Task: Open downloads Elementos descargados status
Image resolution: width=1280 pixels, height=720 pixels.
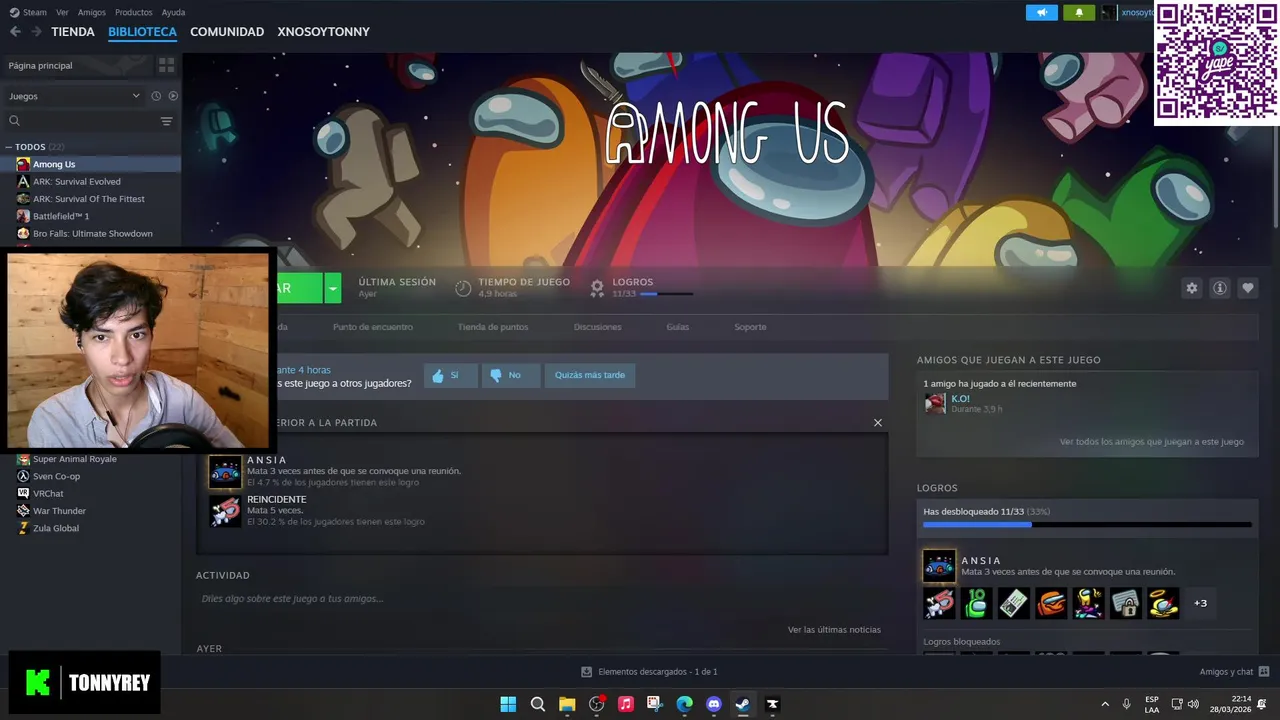Action: 650,672
